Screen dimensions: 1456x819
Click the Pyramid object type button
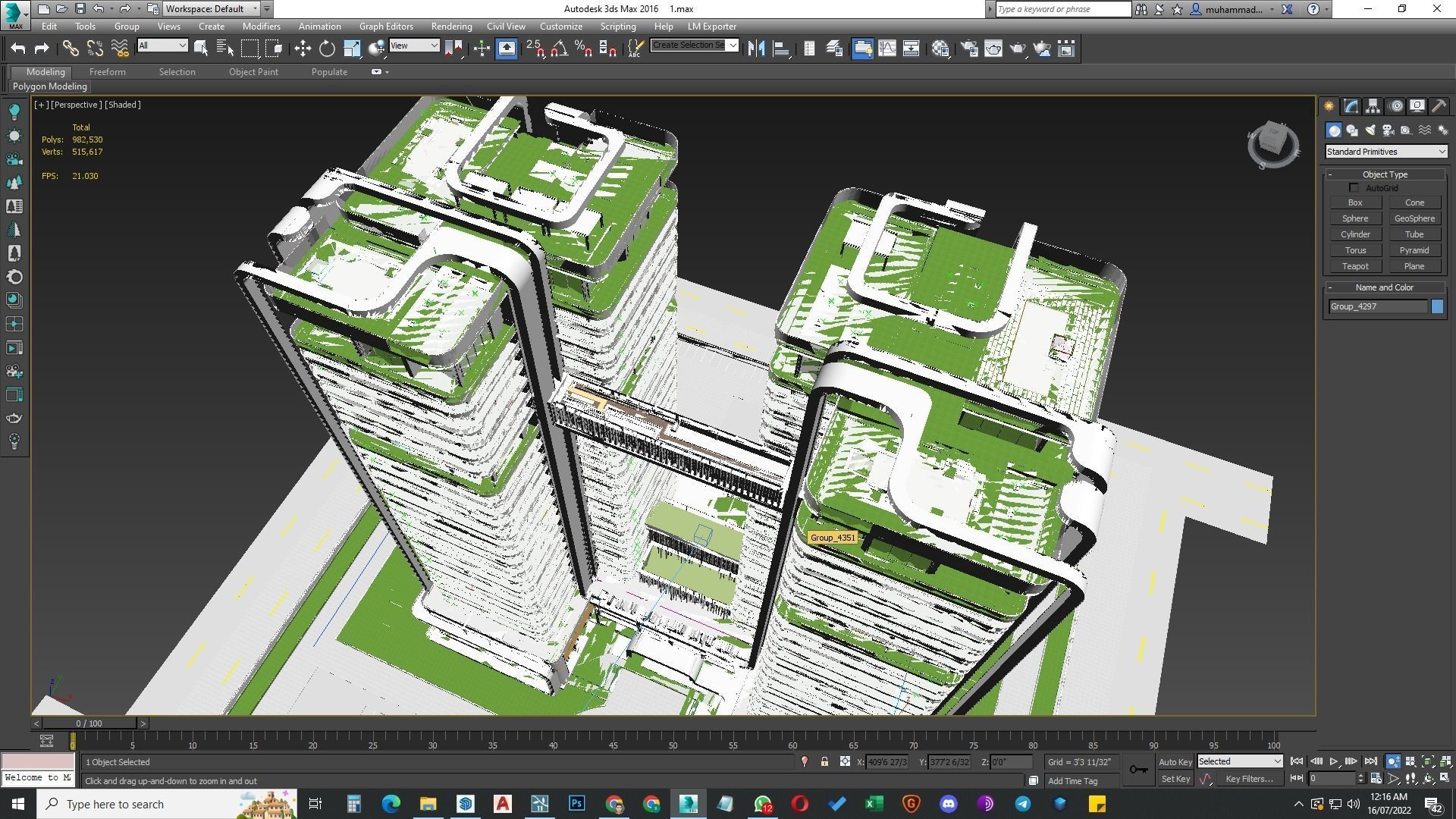[1414, 250]
